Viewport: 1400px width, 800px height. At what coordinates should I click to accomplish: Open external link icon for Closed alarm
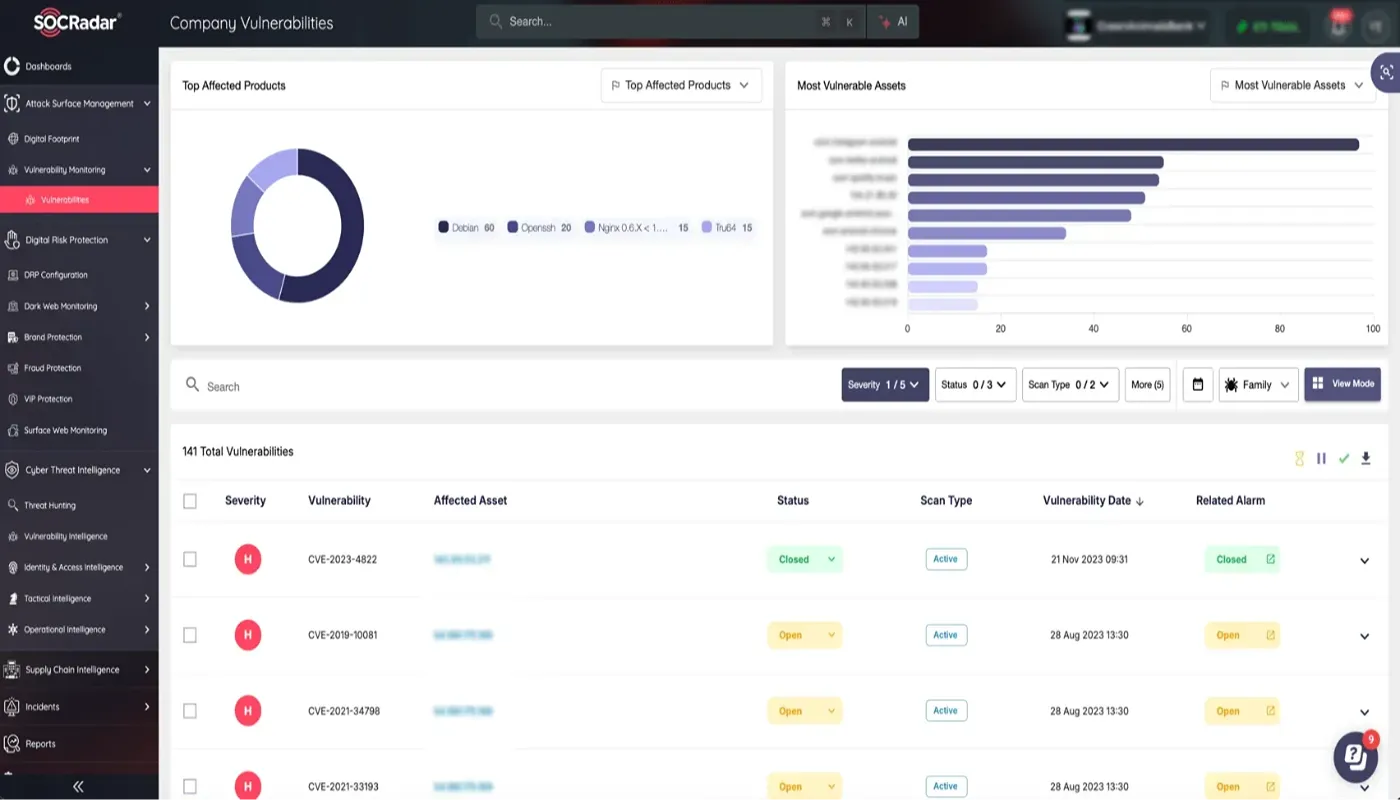1271,559
